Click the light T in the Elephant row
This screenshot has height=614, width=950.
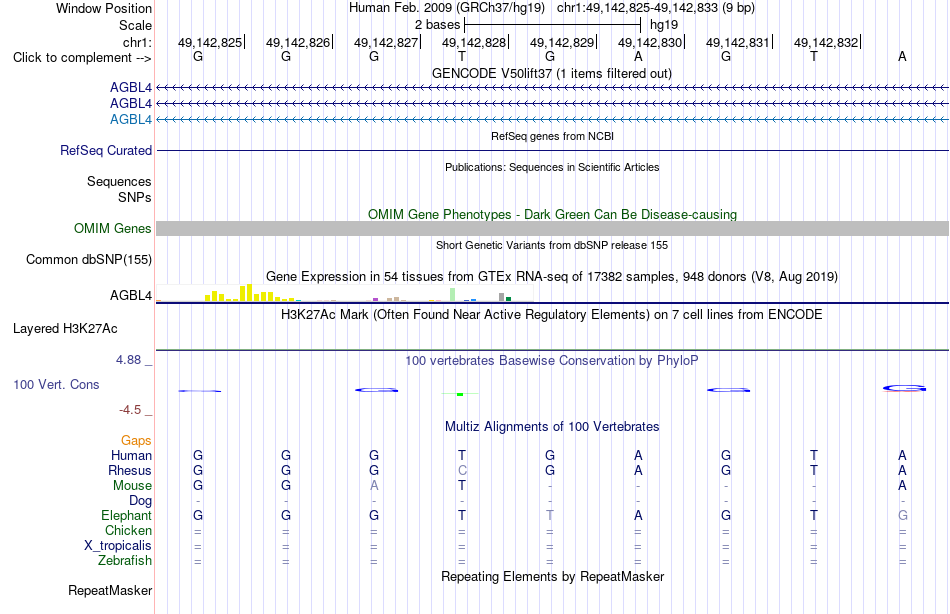click(550, 515)
